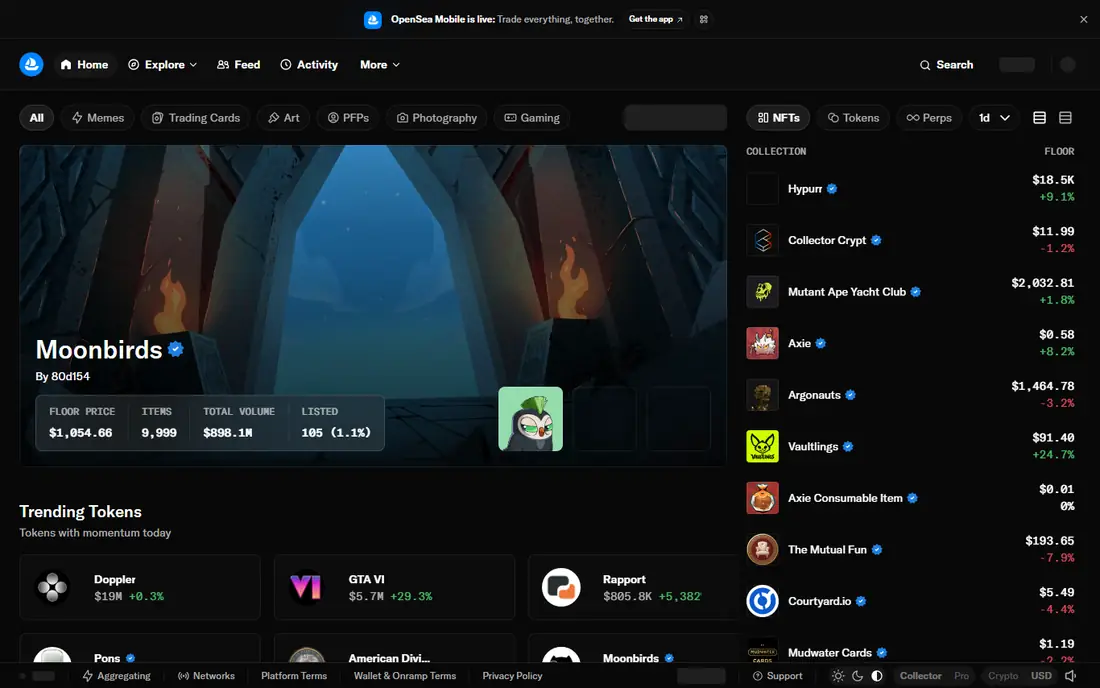Open the Activity page
This screenshot has width=1100, height=688.
(309, 65)
